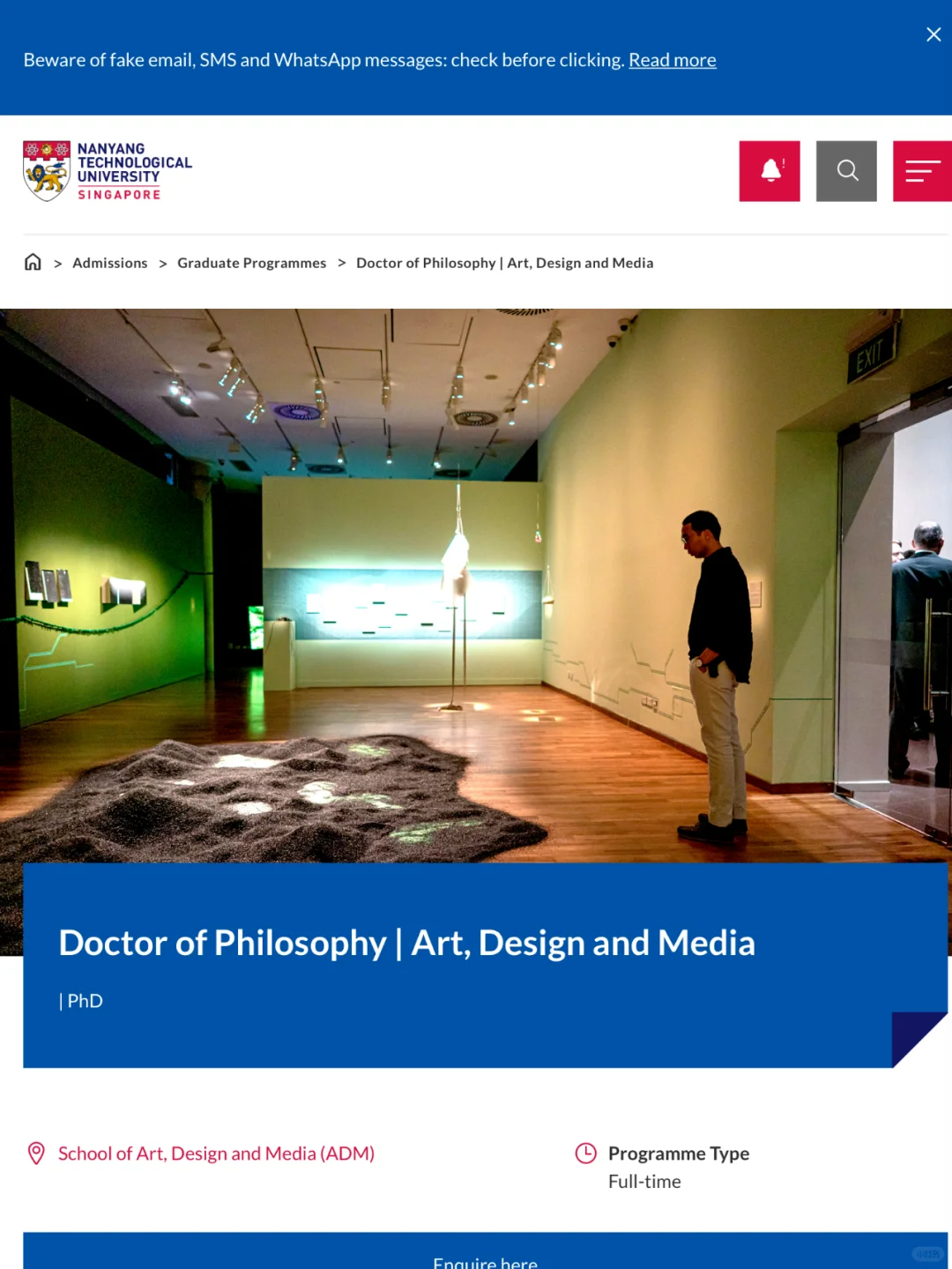Open the red notification bell alerts

(770, 171)
